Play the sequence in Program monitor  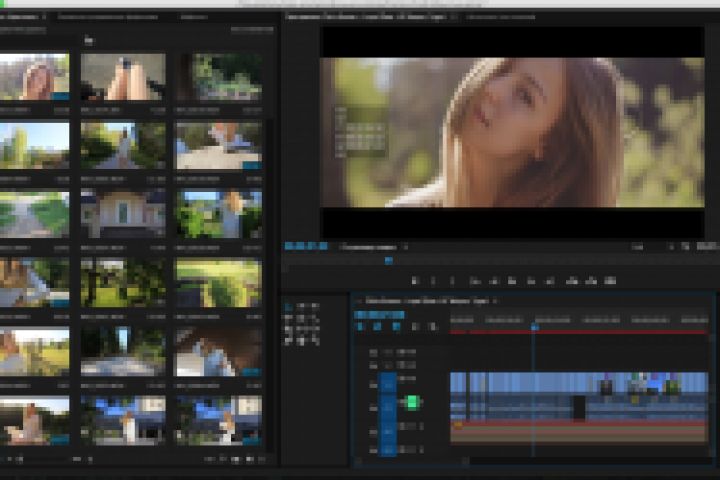pos(512,281)
